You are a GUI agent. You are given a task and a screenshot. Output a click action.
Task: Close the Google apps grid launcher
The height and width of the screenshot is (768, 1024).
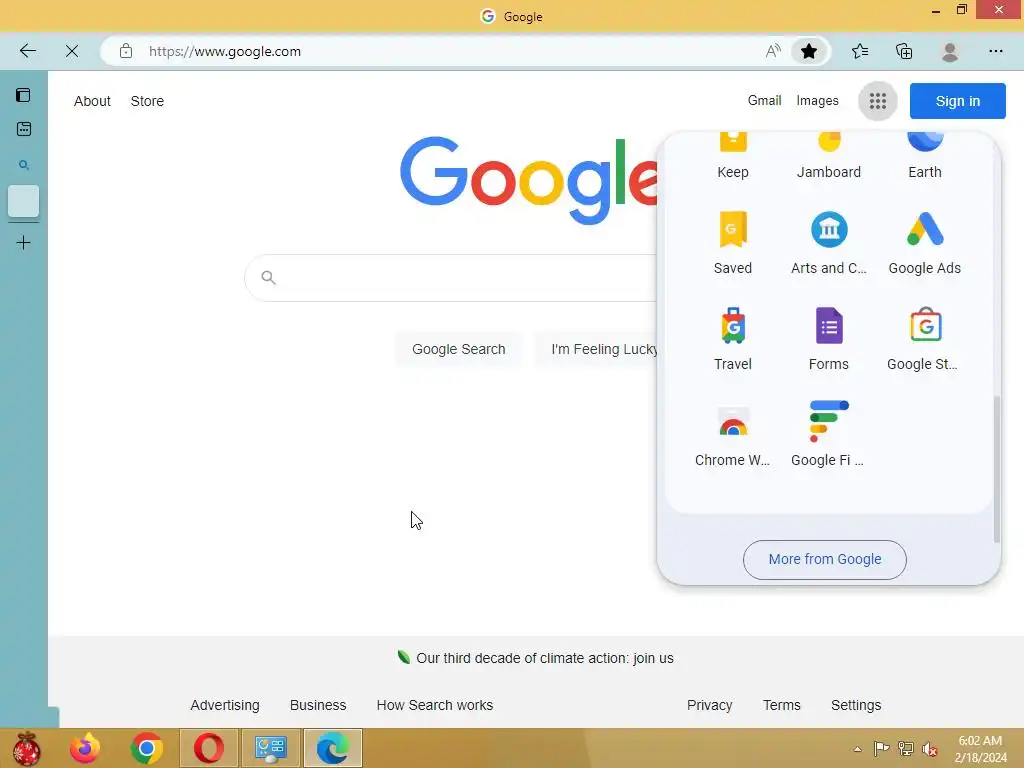[878, 101]
